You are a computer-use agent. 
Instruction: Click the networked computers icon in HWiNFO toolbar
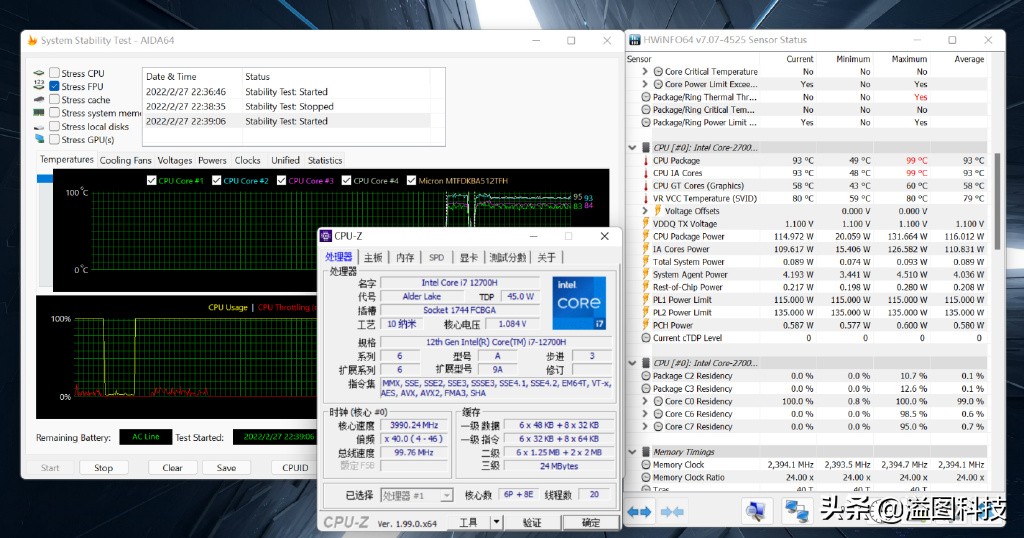pos(796,511)
